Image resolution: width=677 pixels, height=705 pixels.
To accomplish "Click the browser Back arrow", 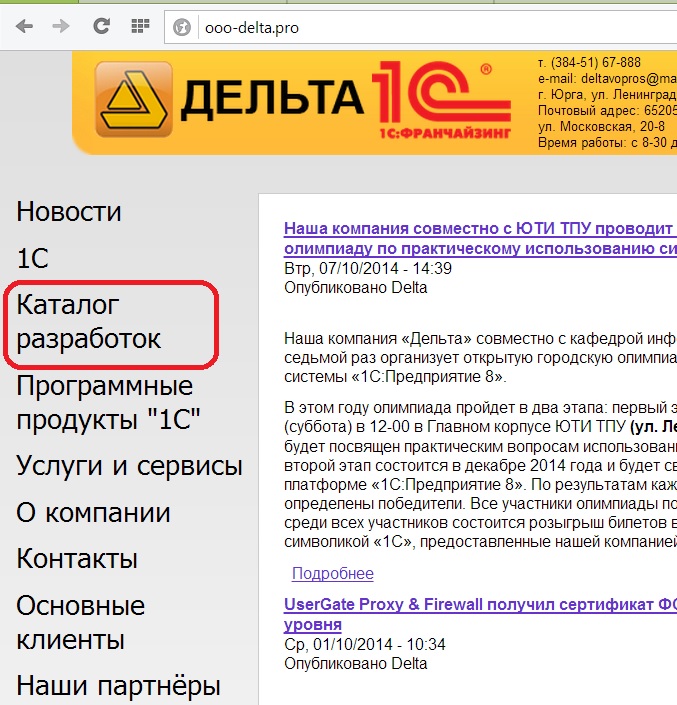I will 24,27.
